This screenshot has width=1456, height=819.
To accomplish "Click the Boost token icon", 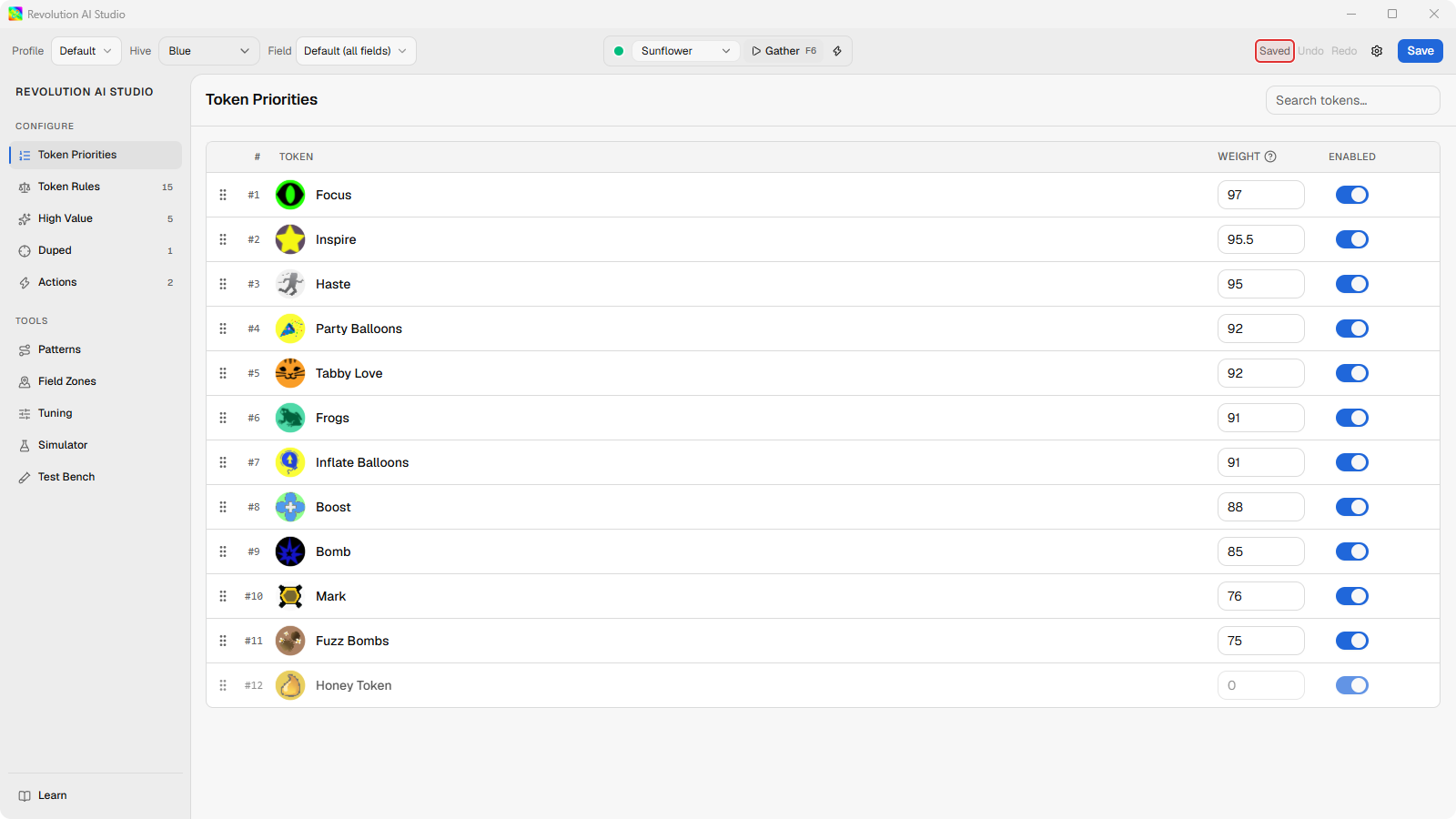I will [290, 507].
